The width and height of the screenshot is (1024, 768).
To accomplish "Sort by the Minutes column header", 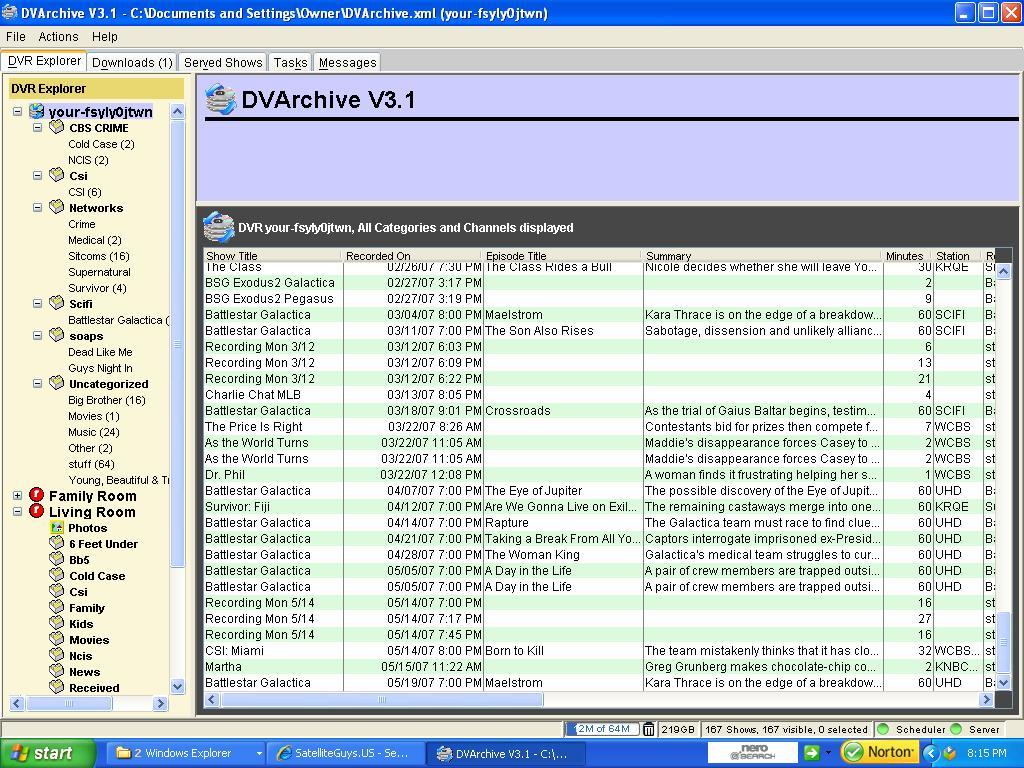I will click(x=906, y=255).
